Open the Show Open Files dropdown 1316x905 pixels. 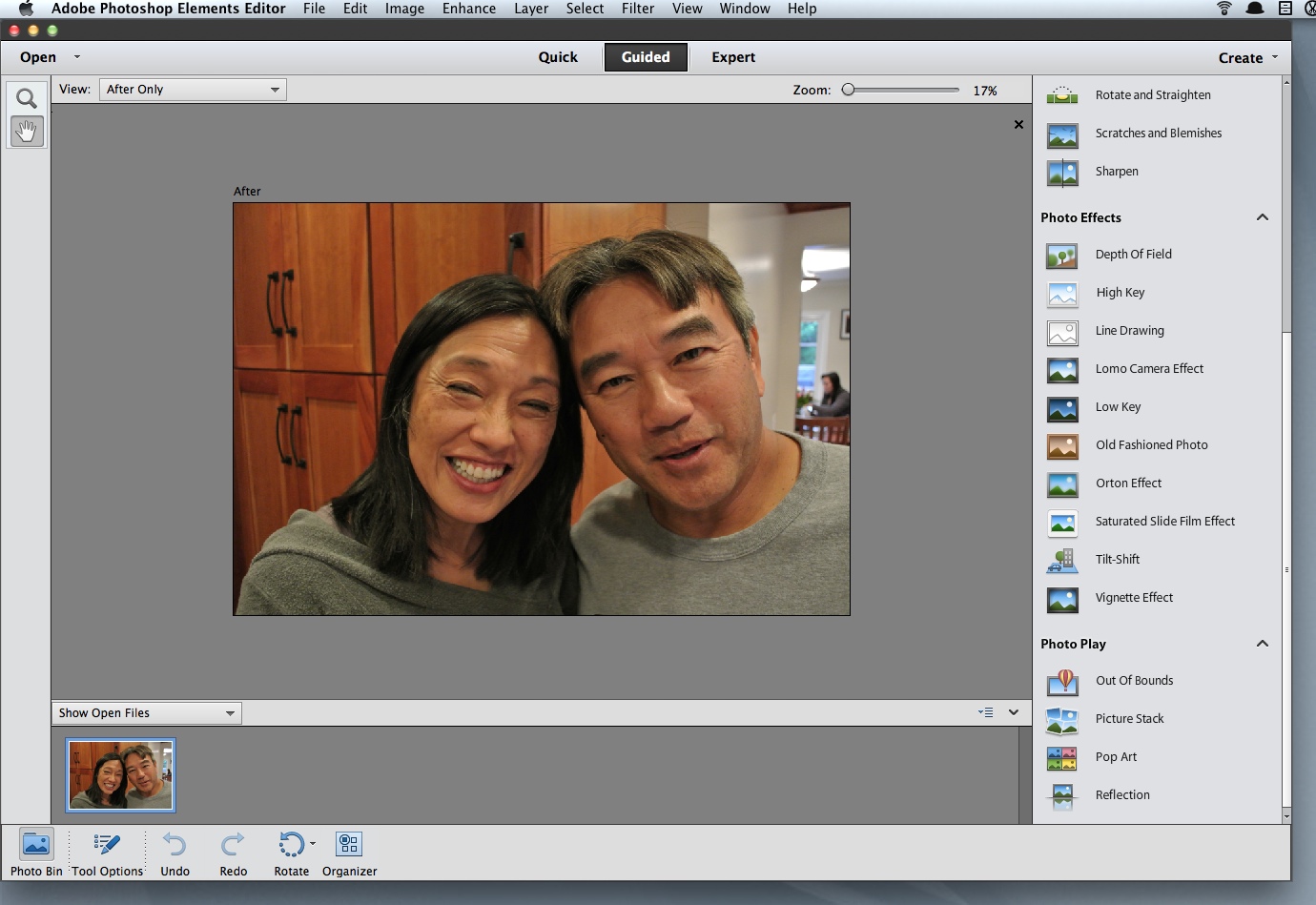147,713
